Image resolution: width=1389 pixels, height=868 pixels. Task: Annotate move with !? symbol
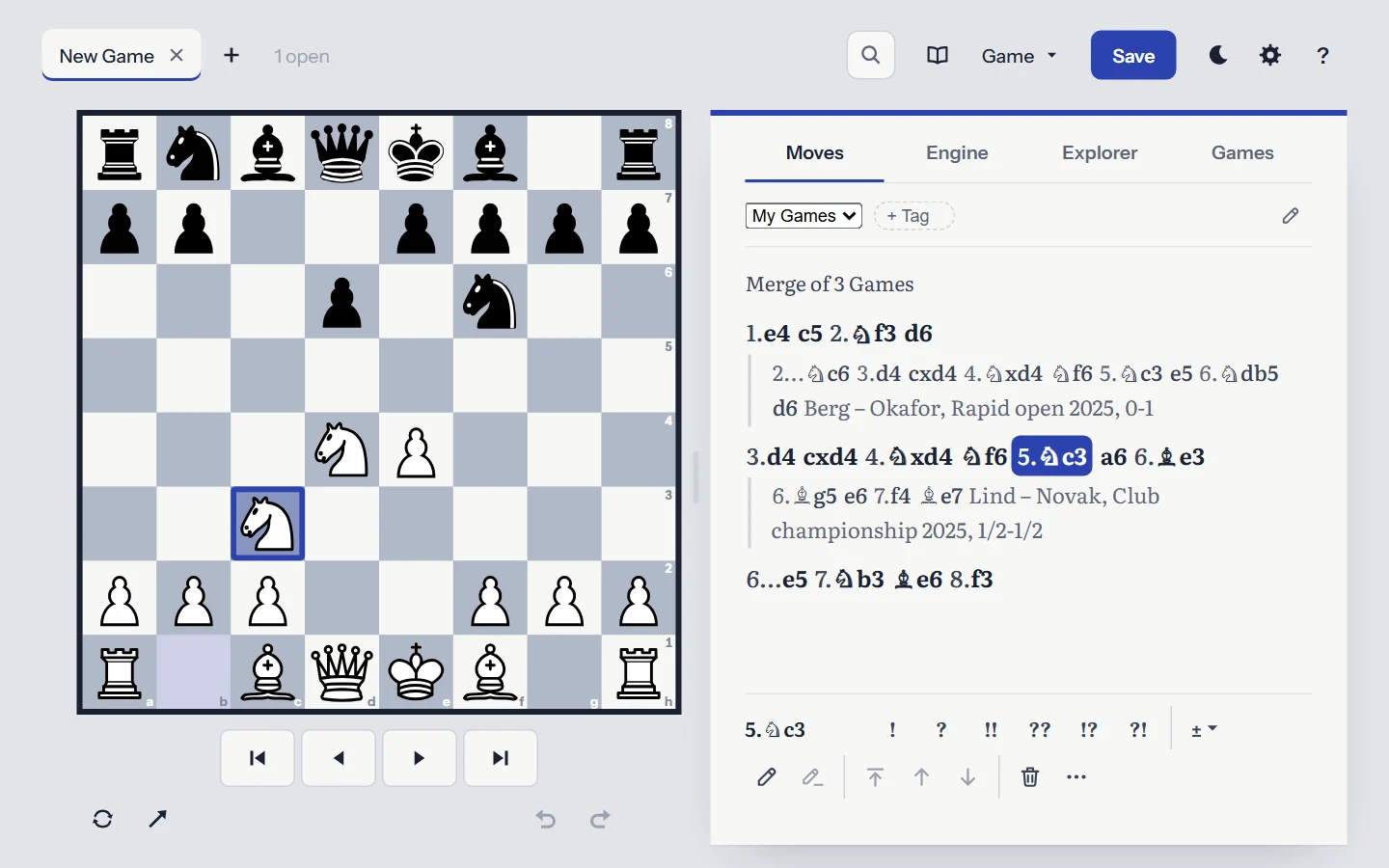(1088, 730)
